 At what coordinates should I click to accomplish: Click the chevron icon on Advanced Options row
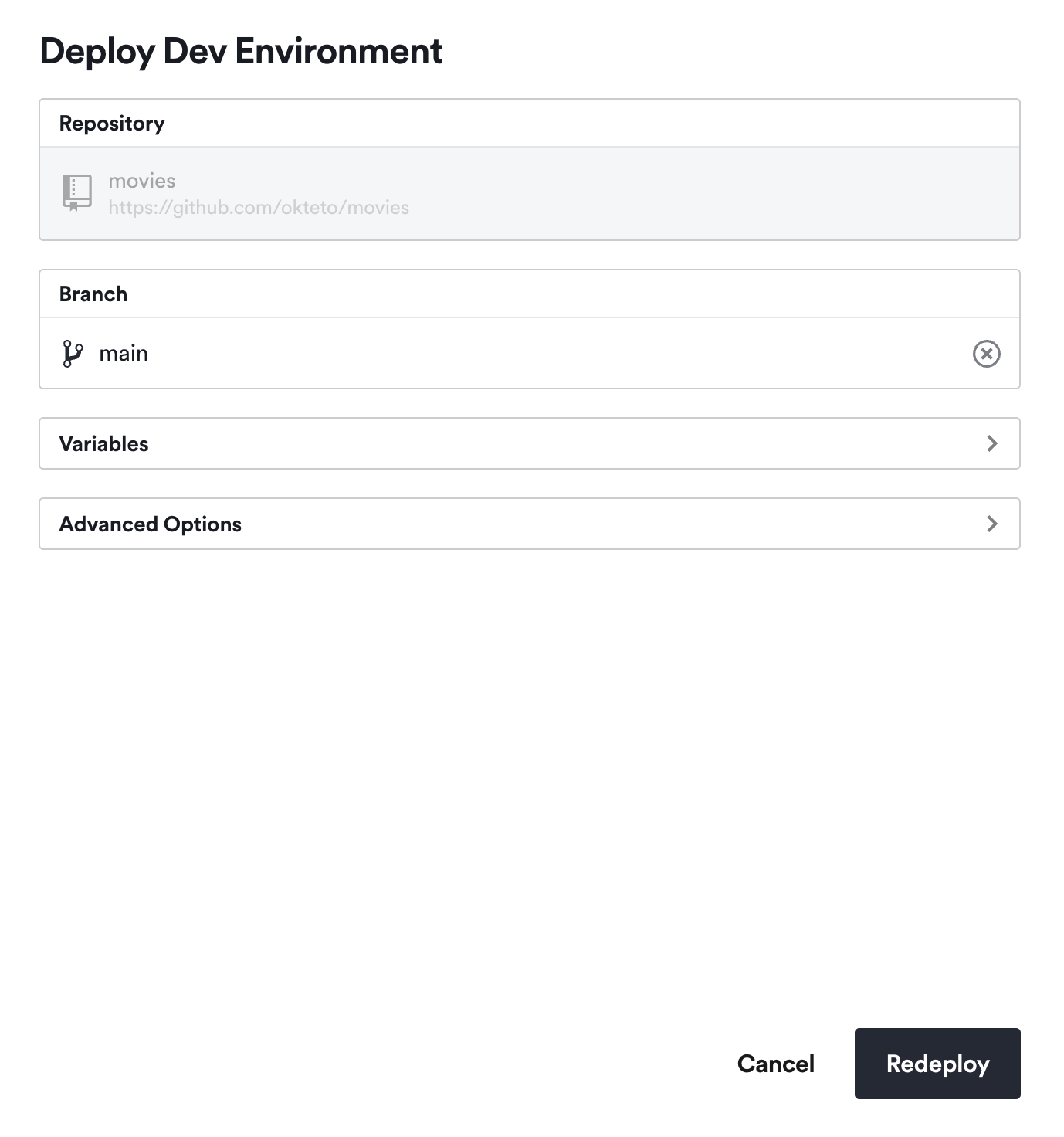[992, 523]
